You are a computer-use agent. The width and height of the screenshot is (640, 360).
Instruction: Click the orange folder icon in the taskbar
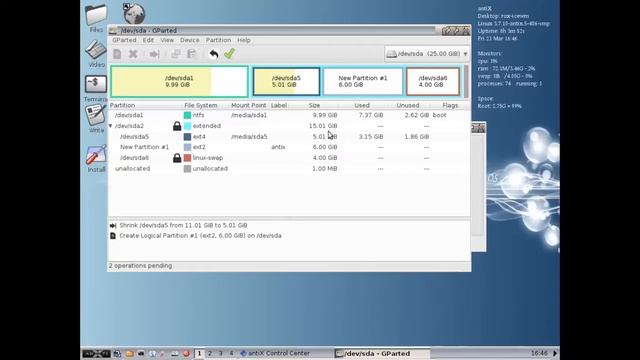coord(130,353)
